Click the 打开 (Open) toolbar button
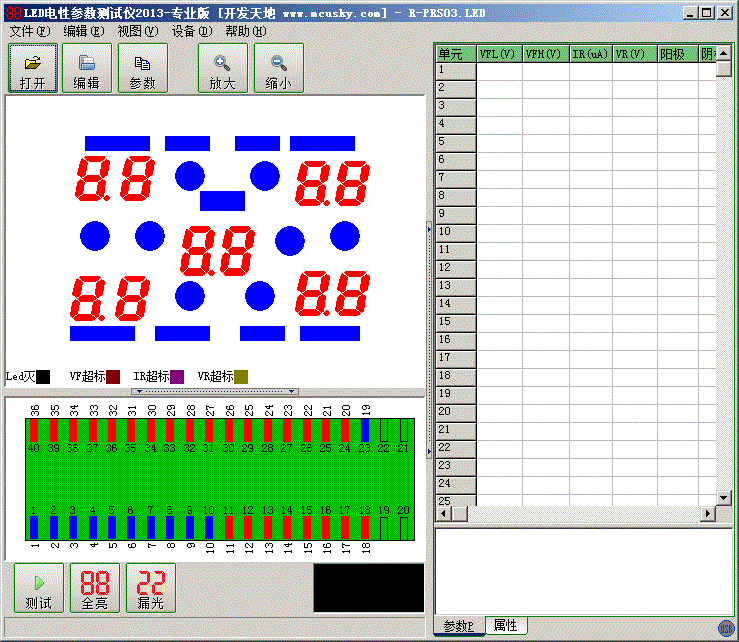The height and width of the screenshot is (642, 739). (x=33, y=69)
